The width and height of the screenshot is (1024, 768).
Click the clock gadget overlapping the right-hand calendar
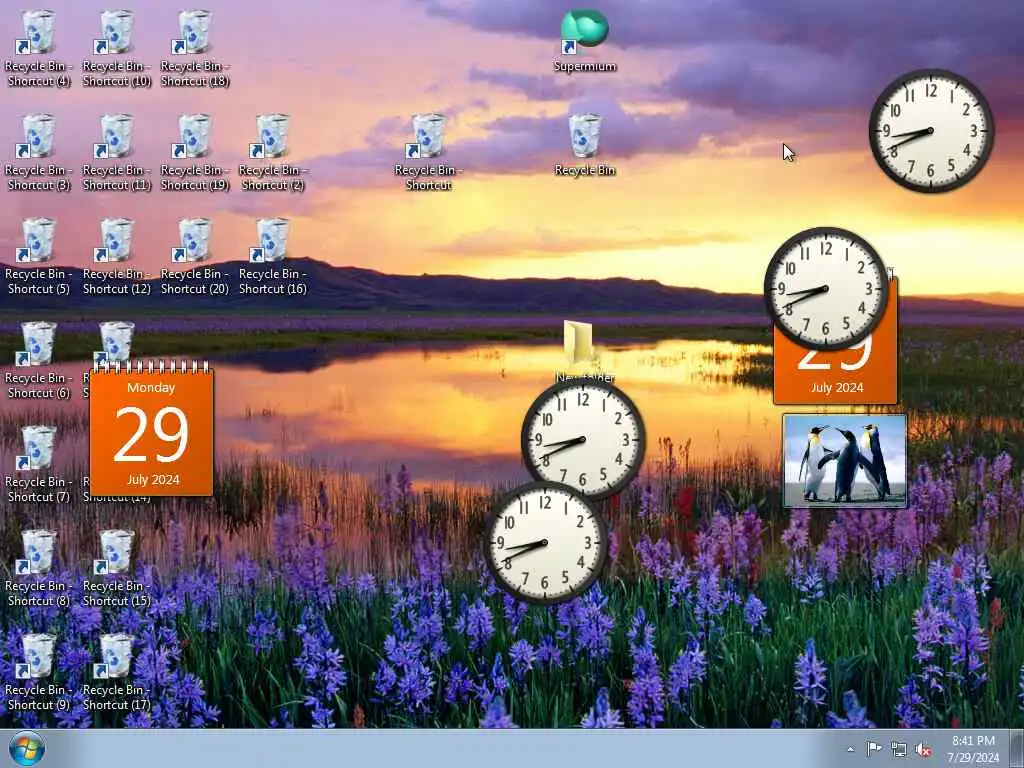click(x=825, y=288)
